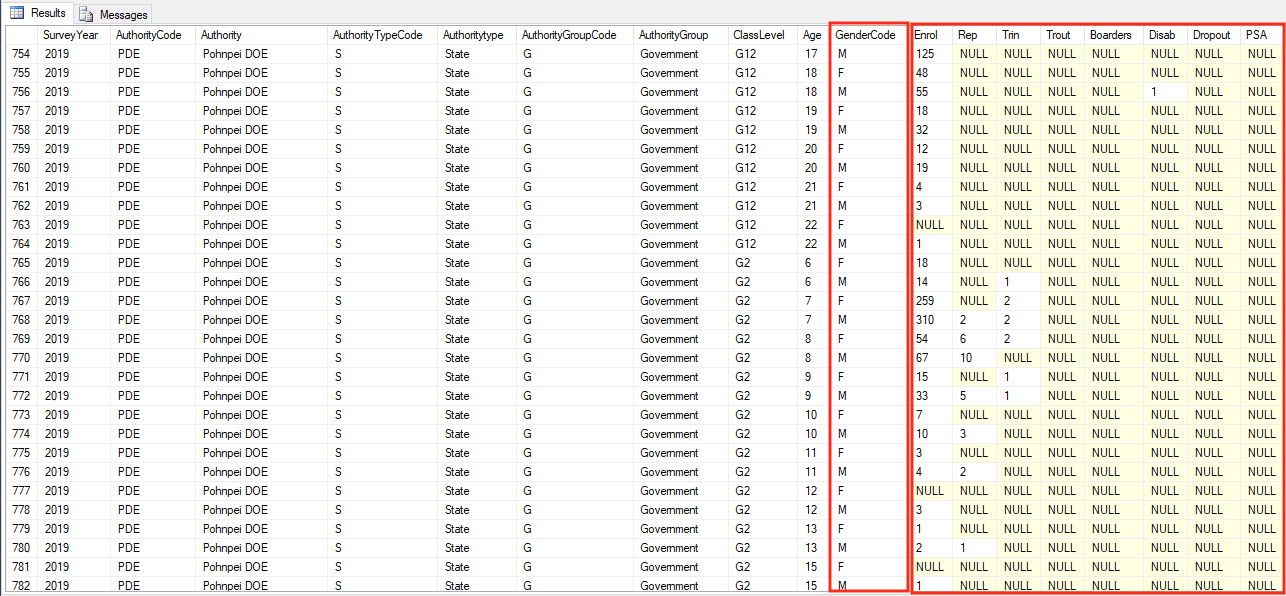Select the Disab value 1 in row 756
This screenshot has width=1286, height=596.
click(x=1154, y=92)
